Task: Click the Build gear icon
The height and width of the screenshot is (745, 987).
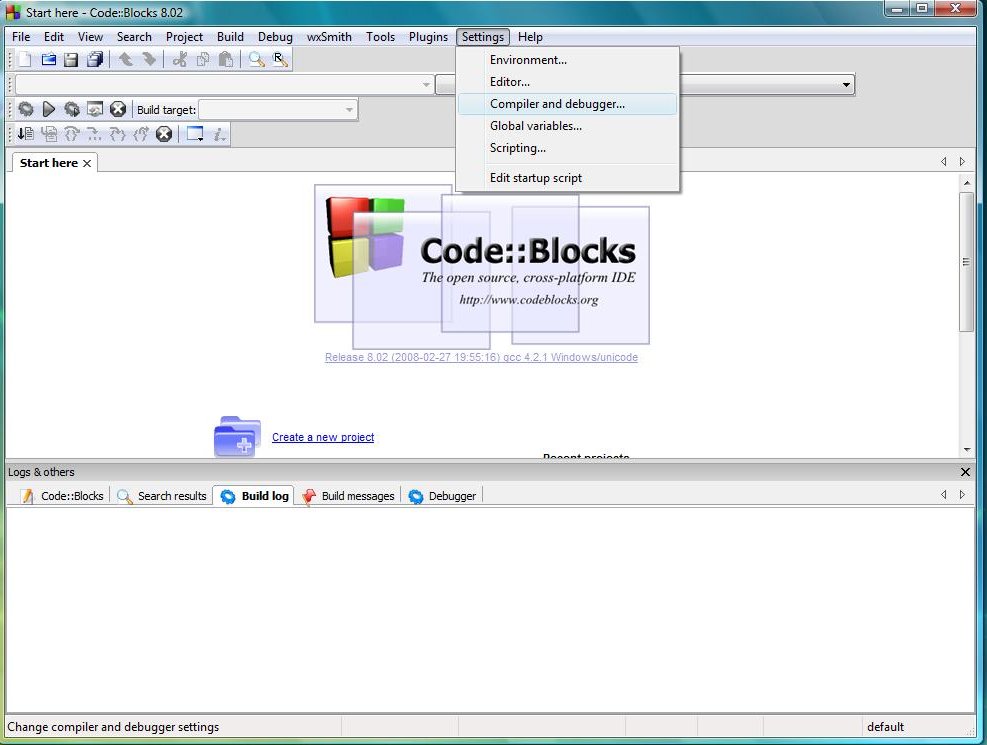Action: 26,109
